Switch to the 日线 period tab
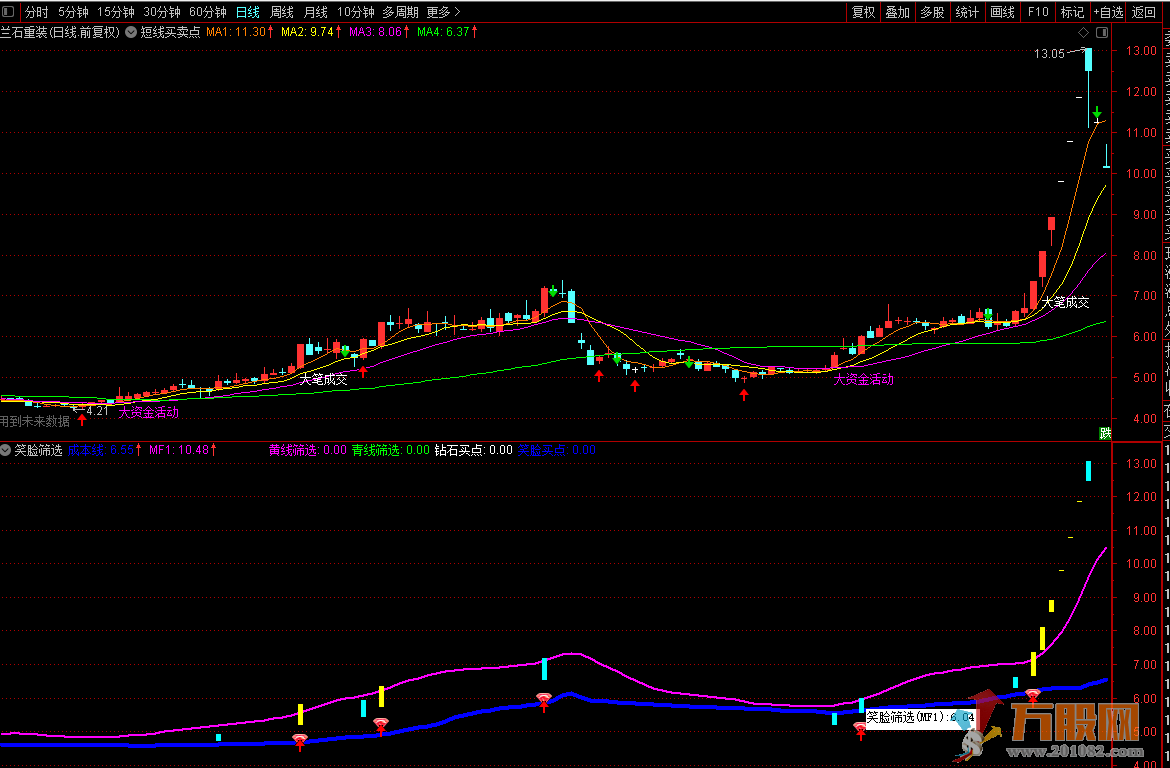1170x768 pixels. coord(247,12)
